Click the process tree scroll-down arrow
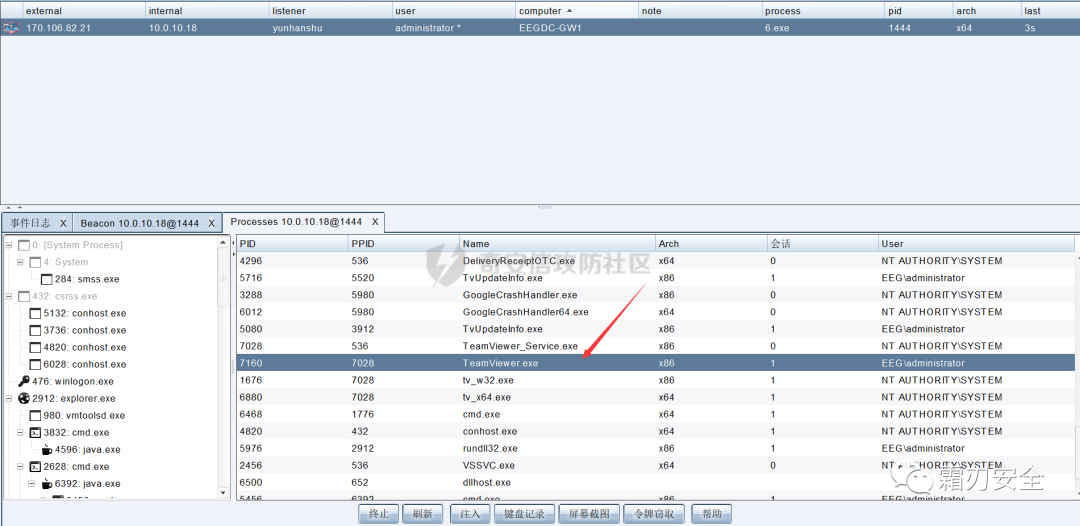 point(223,493)
